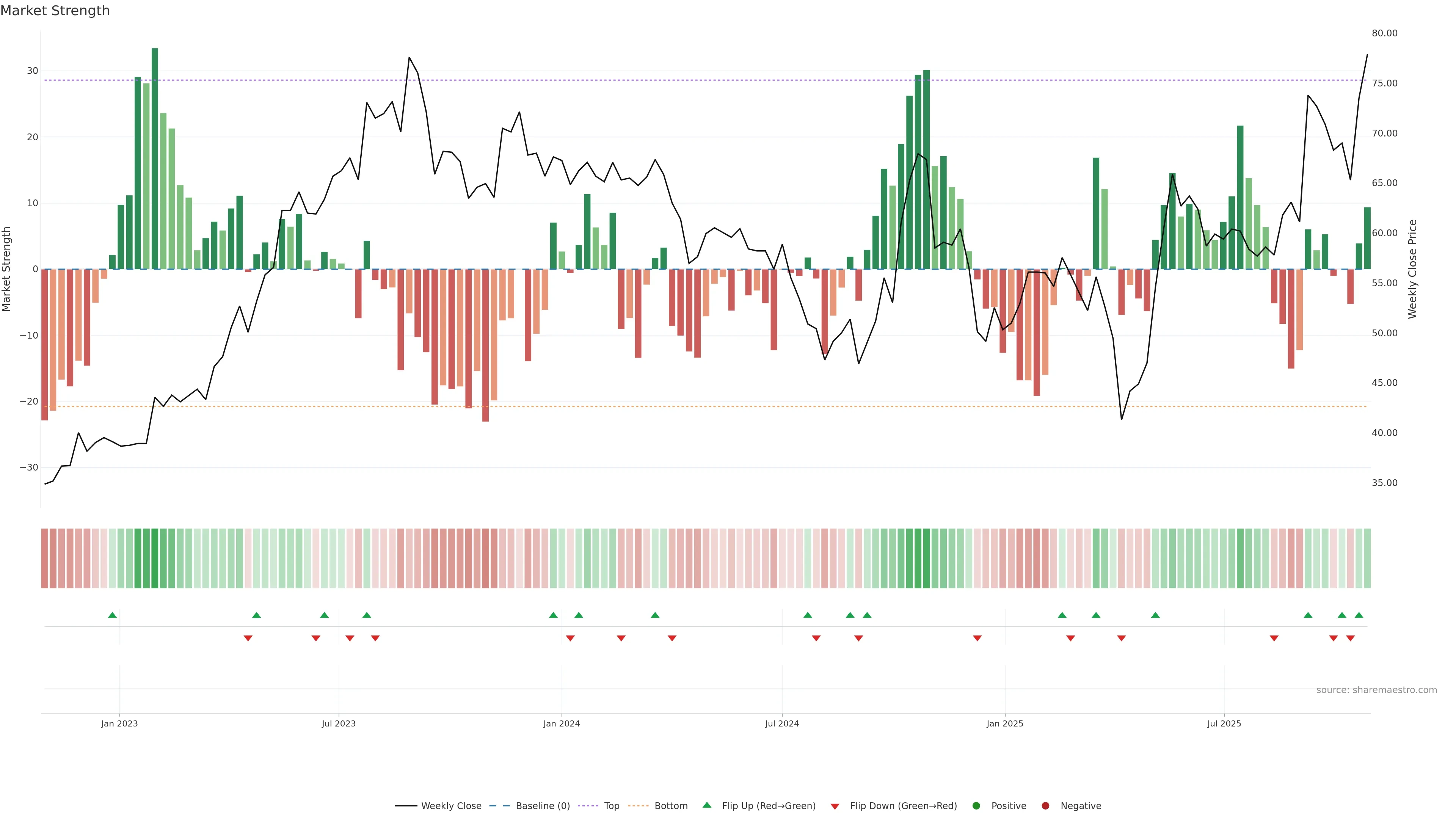Click the 80.00 price axis label
This screenshot has width=1456, height=819.
(x=1384, y=33)
